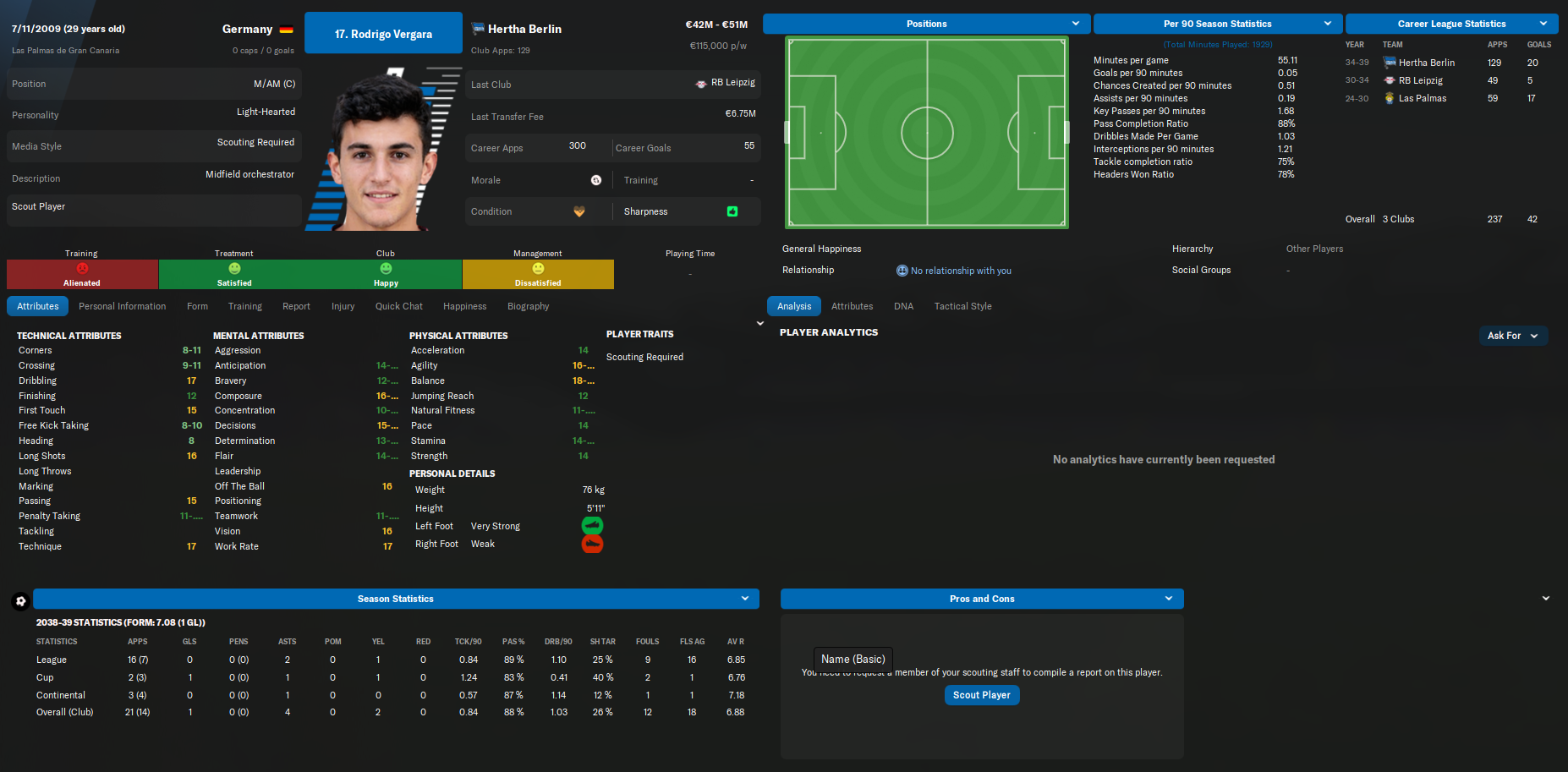The image size is (1568, 772).
Task: Open the Positions panel dropdown
Action: (926, 24)
